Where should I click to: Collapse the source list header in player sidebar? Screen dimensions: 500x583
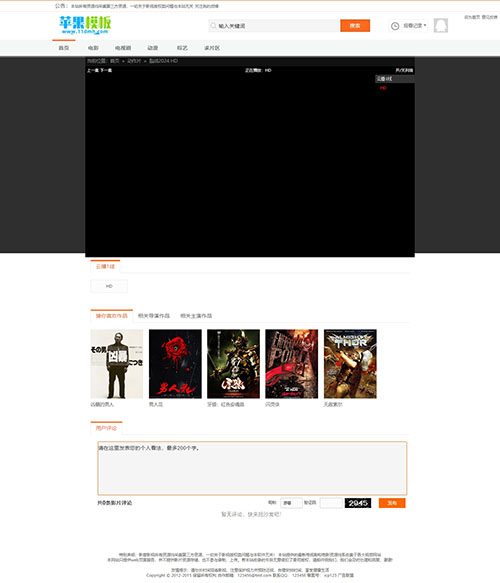394,79
